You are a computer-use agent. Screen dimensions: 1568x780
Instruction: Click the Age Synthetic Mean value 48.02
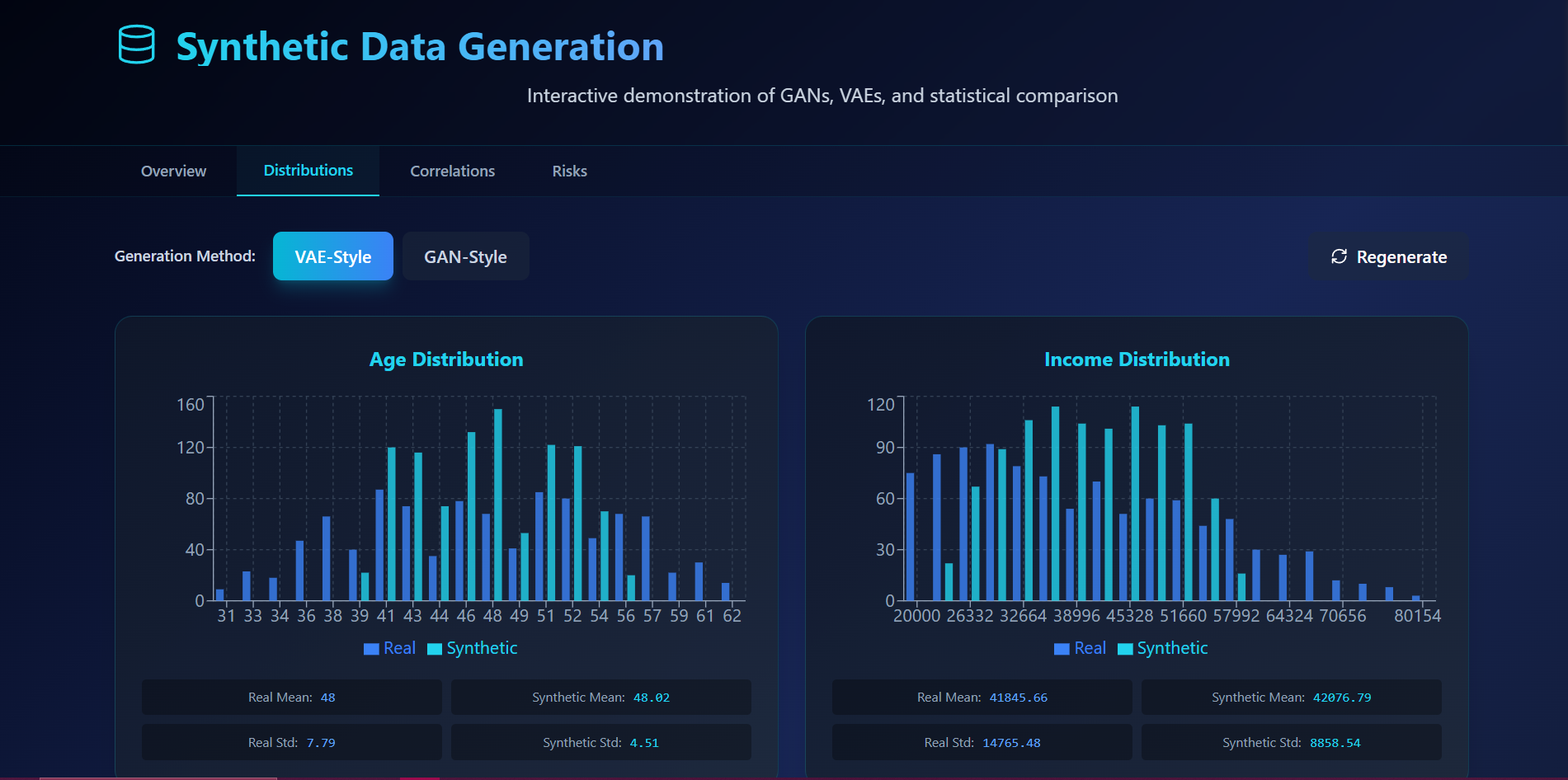click(x=652, y=698)
